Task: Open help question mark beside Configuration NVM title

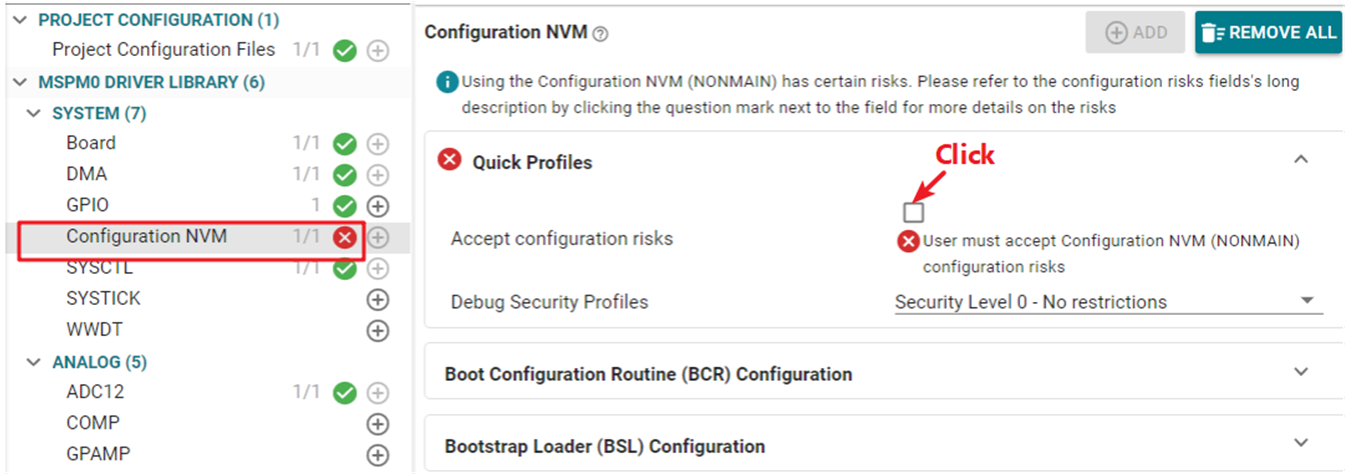Action: coord(600,33)
